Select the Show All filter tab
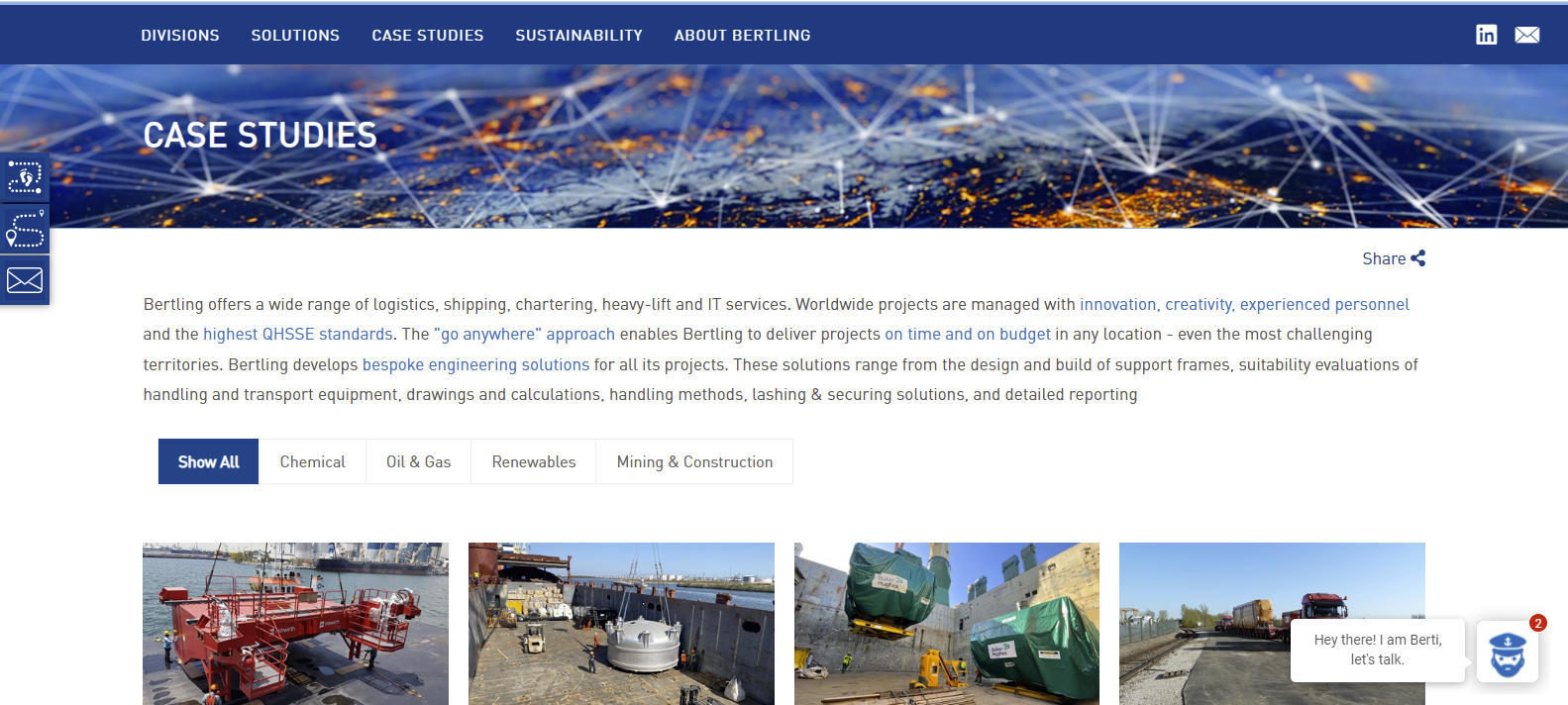 pyautogui.click(x=208, y=461)
